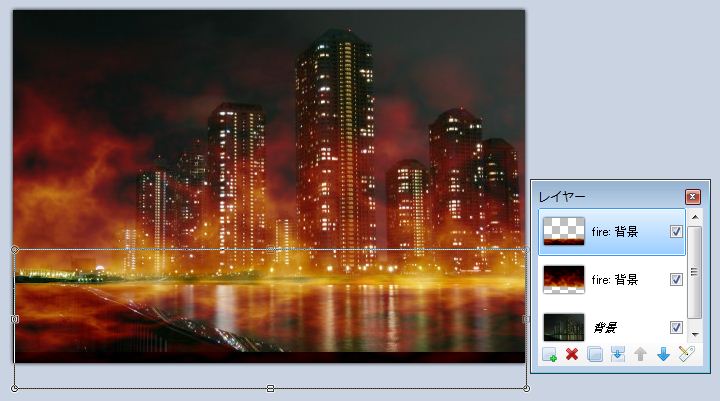
Task: Click the レイヤー panel title
Action: [x=562, y=197]
